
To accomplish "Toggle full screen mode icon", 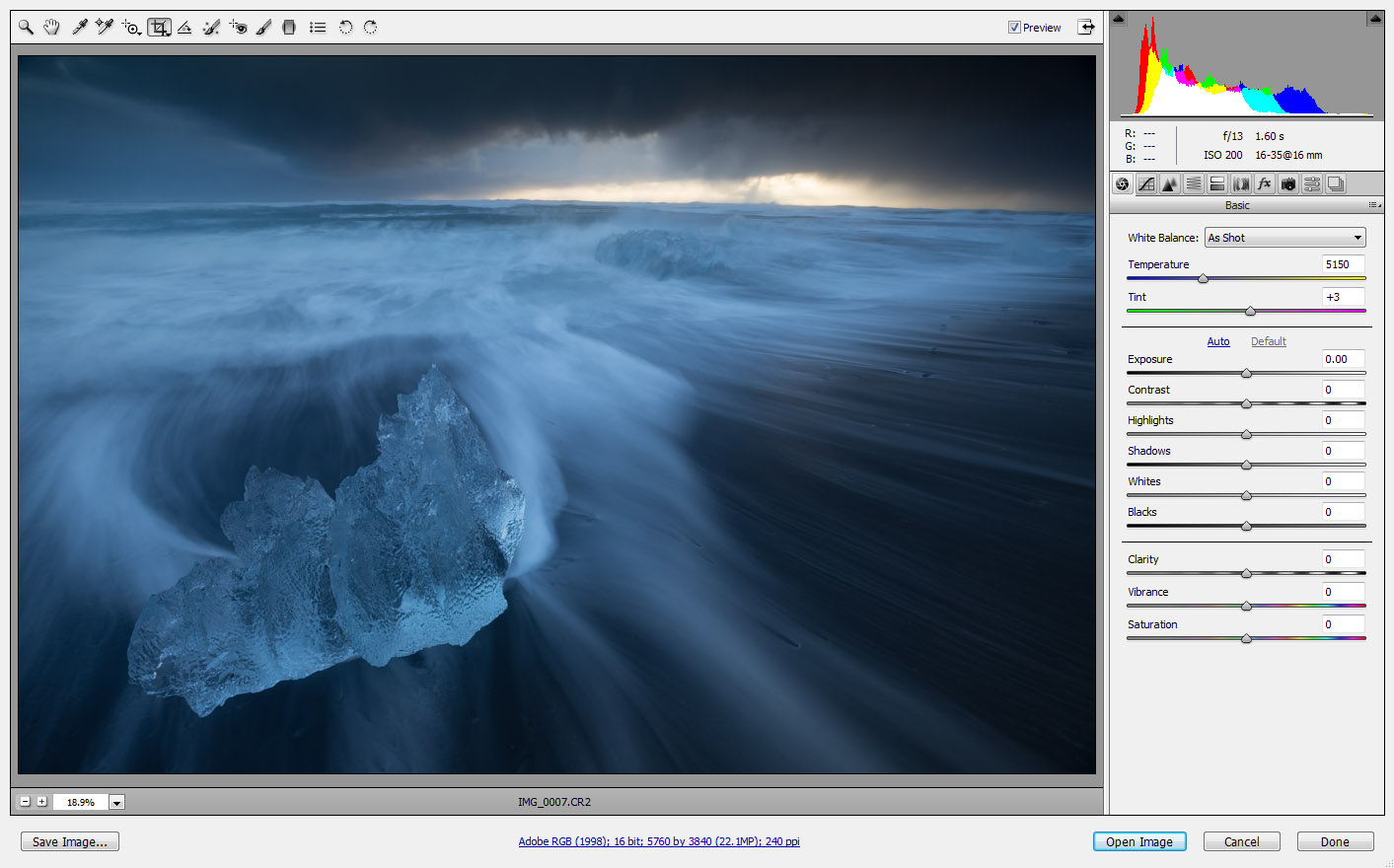I will click(x=1086, y=27).
